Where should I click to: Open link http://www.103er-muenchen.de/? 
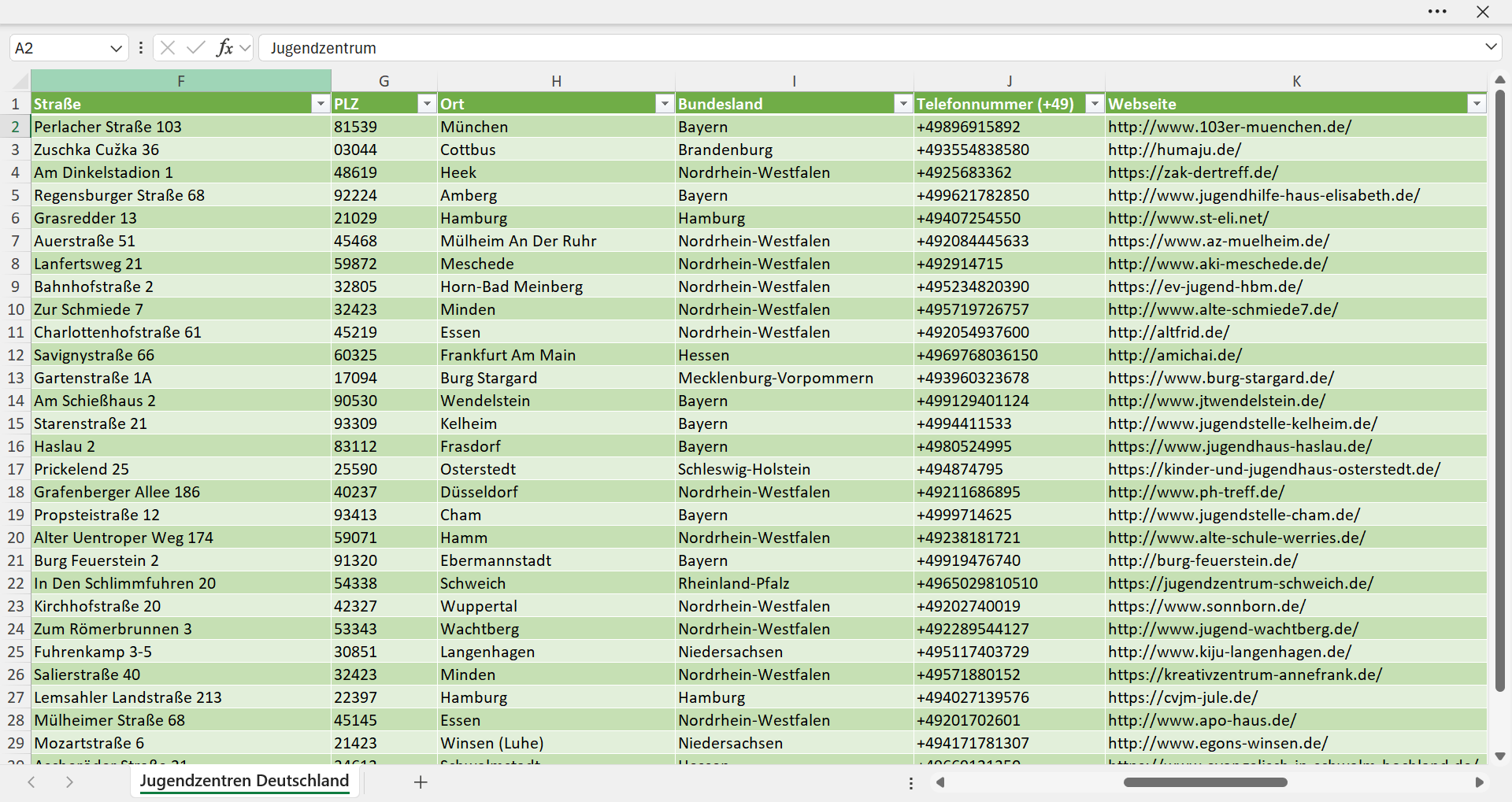tap(1229, 127)
